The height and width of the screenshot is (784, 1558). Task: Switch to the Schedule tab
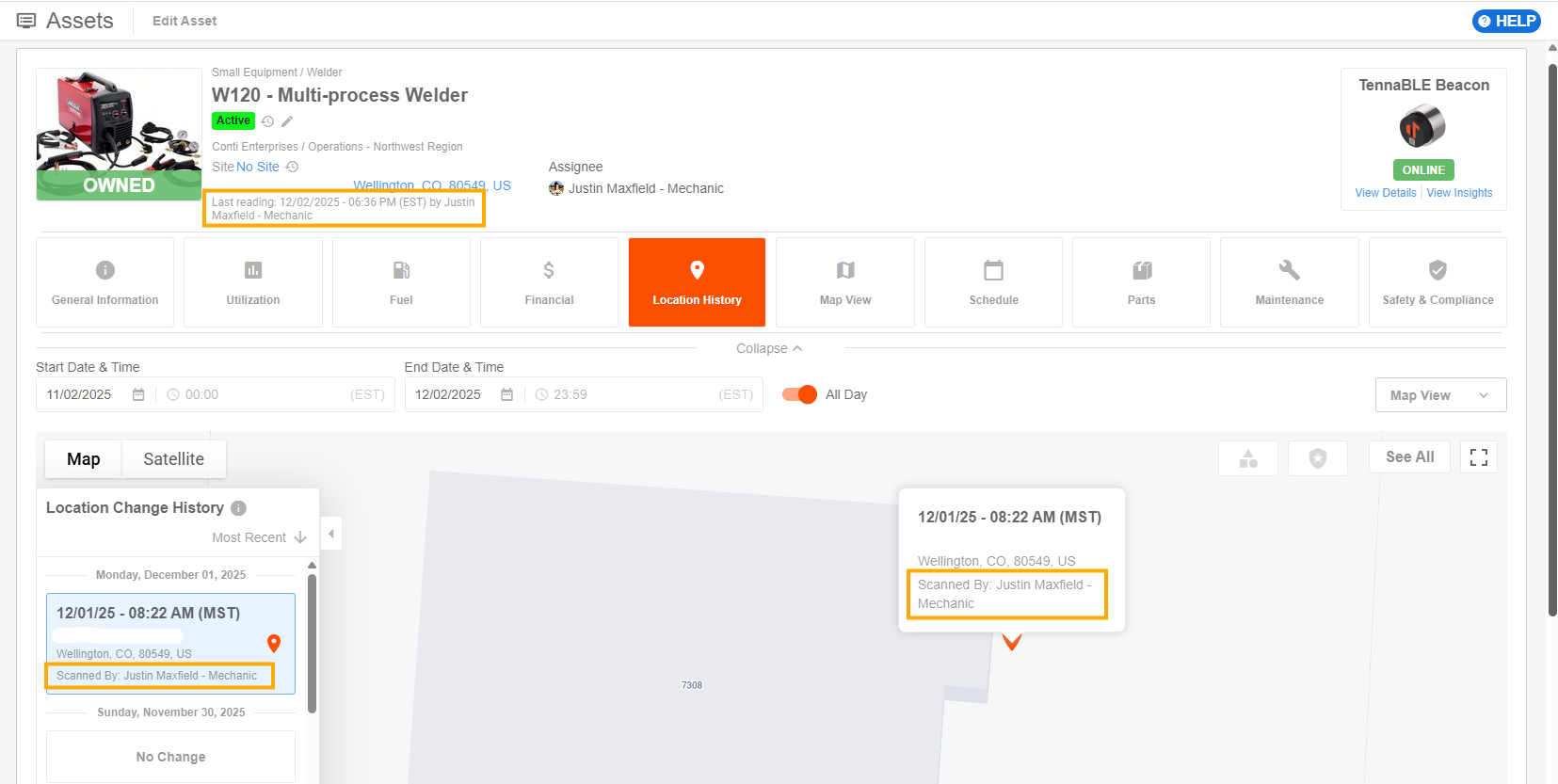click(x=993, y=282)
